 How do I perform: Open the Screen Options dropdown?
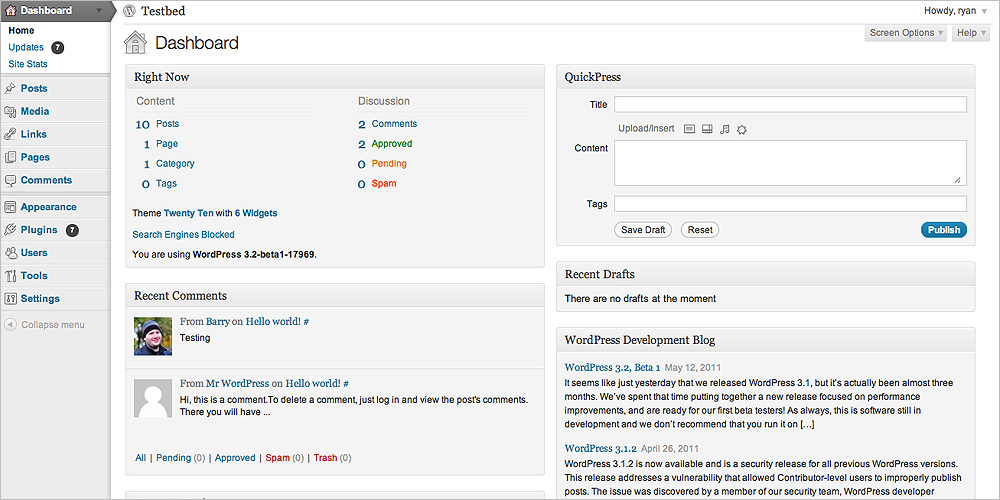906,33
